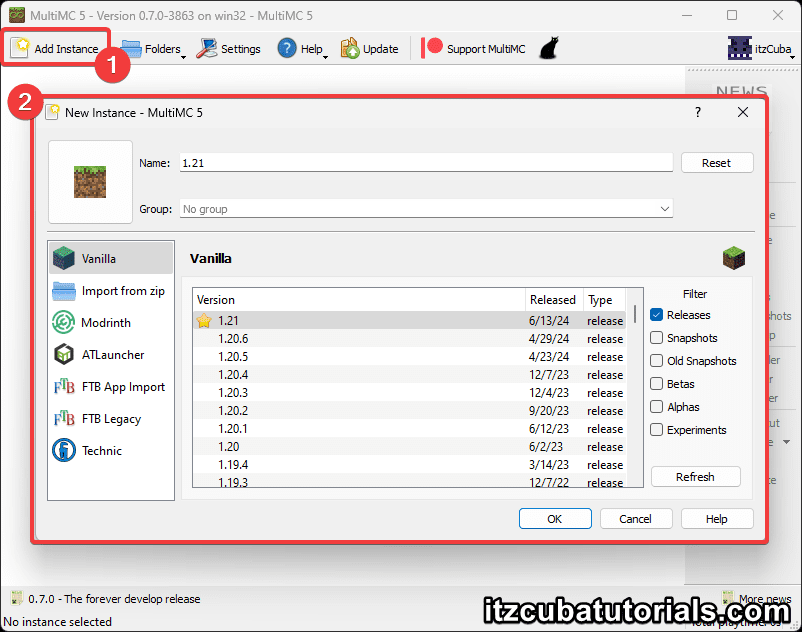
Task: Open the Settings toolbar item
Action: 229,49
